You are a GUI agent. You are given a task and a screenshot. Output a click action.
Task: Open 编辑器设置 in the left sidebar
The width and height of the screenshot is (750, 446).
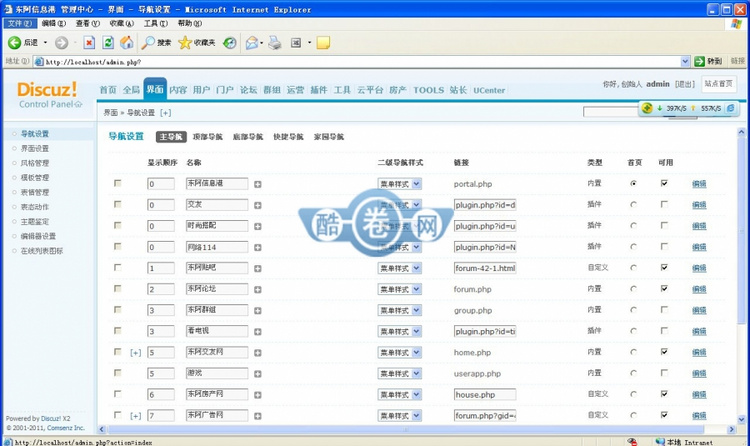[x=38, y=236]
